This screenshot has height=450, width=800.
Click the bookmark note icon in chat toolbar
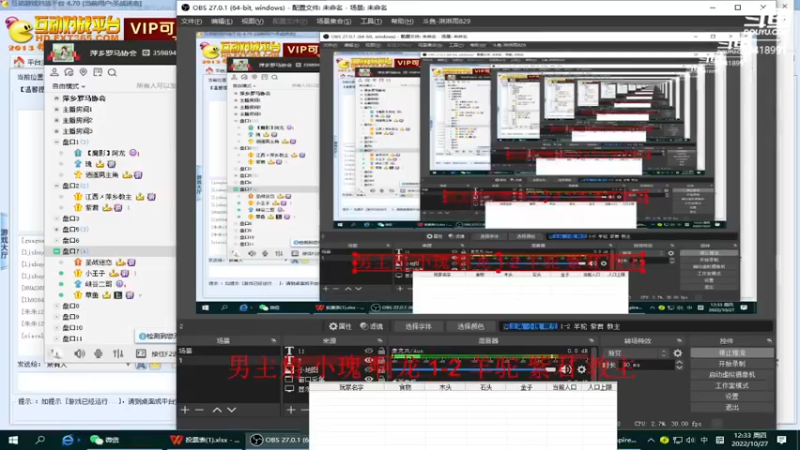click(97, 72)
